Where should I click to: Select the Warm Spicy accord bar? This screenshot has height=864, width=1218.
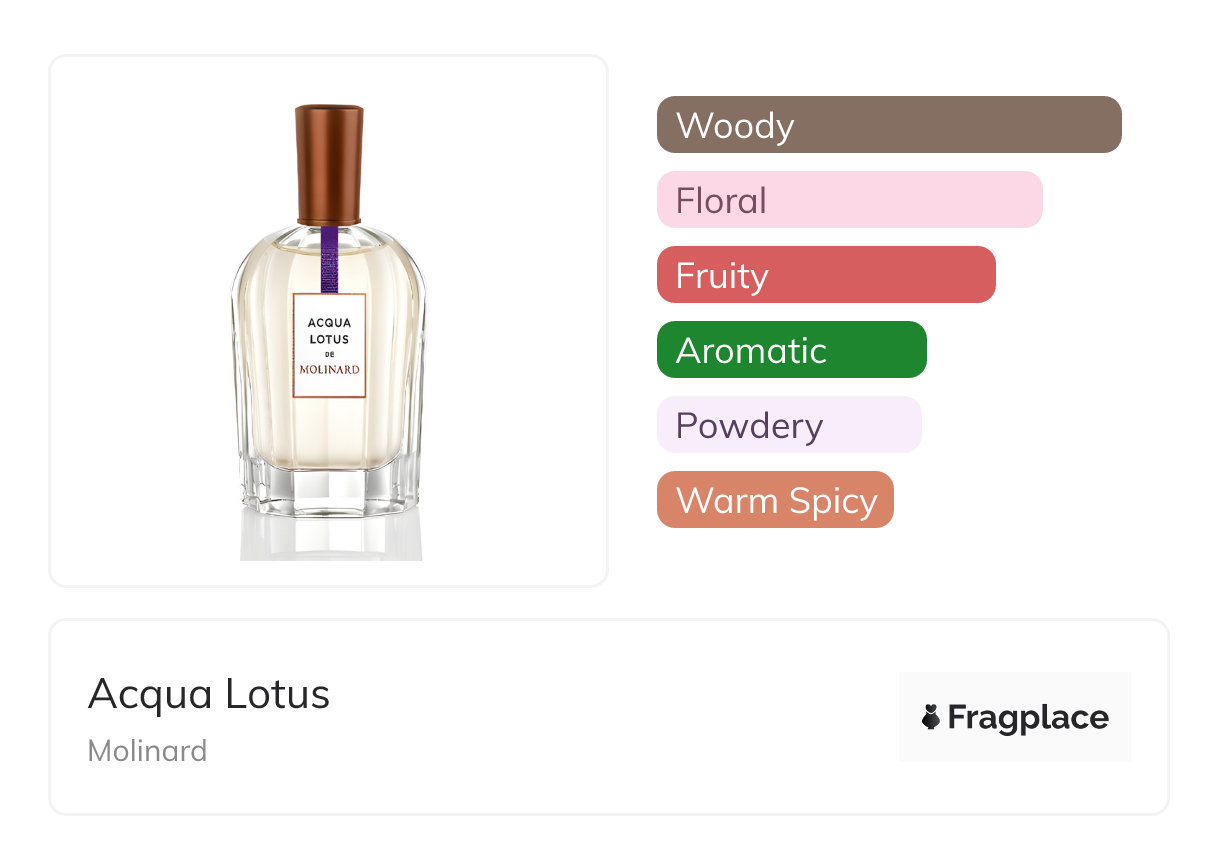click(774, 500)
